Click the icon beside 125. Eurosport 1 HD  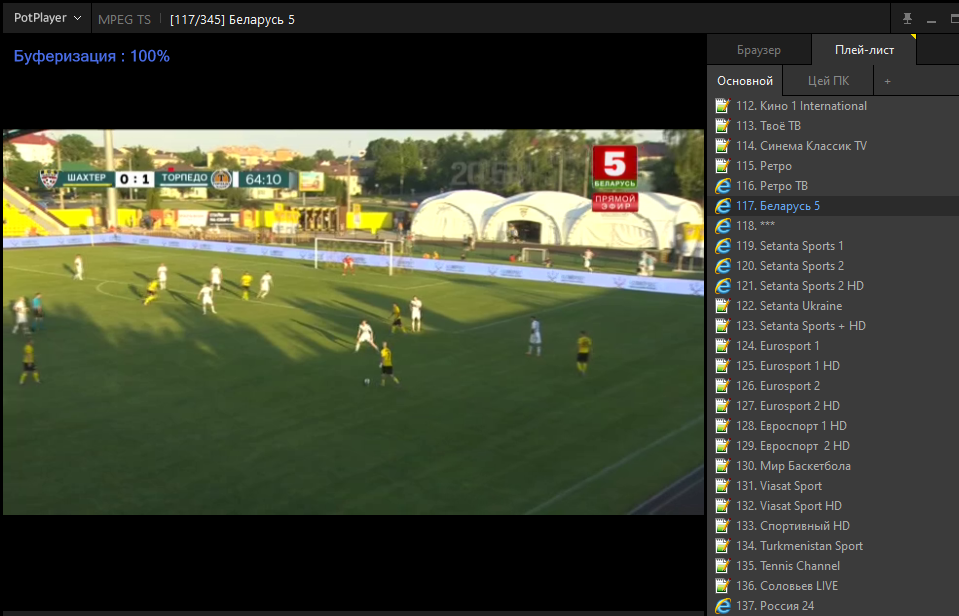[x=722, y=366]
